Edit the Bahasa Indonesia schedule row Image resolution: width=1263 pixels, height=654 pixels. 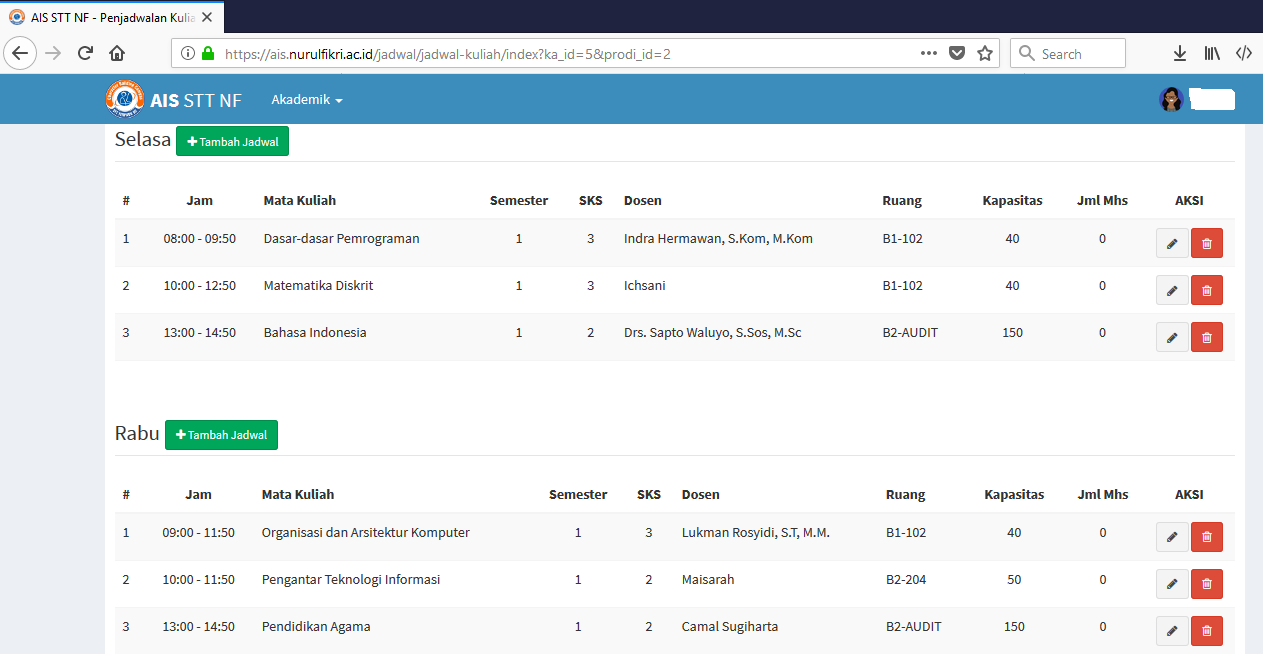(x=1172, y=337)
